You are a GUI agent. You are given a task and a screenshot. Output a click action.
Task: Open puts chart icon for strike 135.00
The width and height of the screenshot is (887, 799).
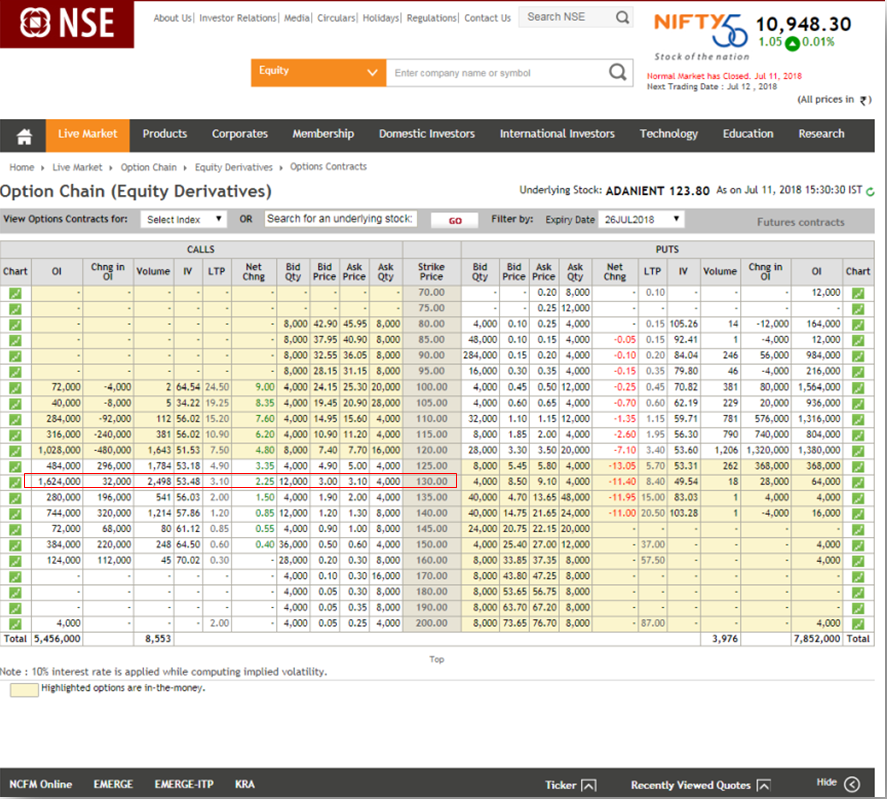pyautogui.click(x=858, y=498)
